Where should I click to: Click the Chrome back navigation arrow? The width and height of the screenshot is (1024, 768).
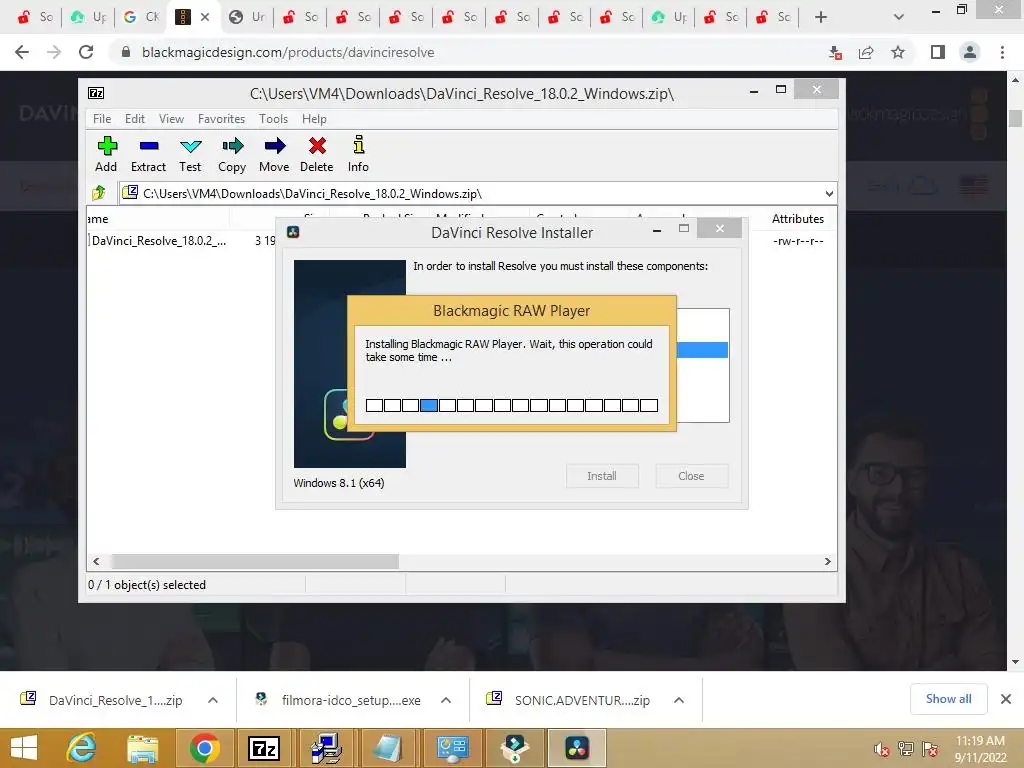pyautogui.click(x=22, y=52)
